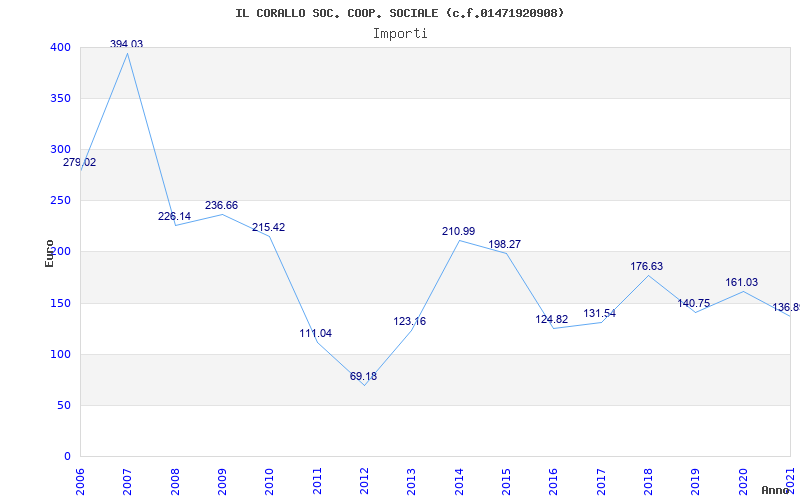800x500 pixels.
Task: Select the 210.99 value label
Action: pyautogui.click(x=458, y=232)
